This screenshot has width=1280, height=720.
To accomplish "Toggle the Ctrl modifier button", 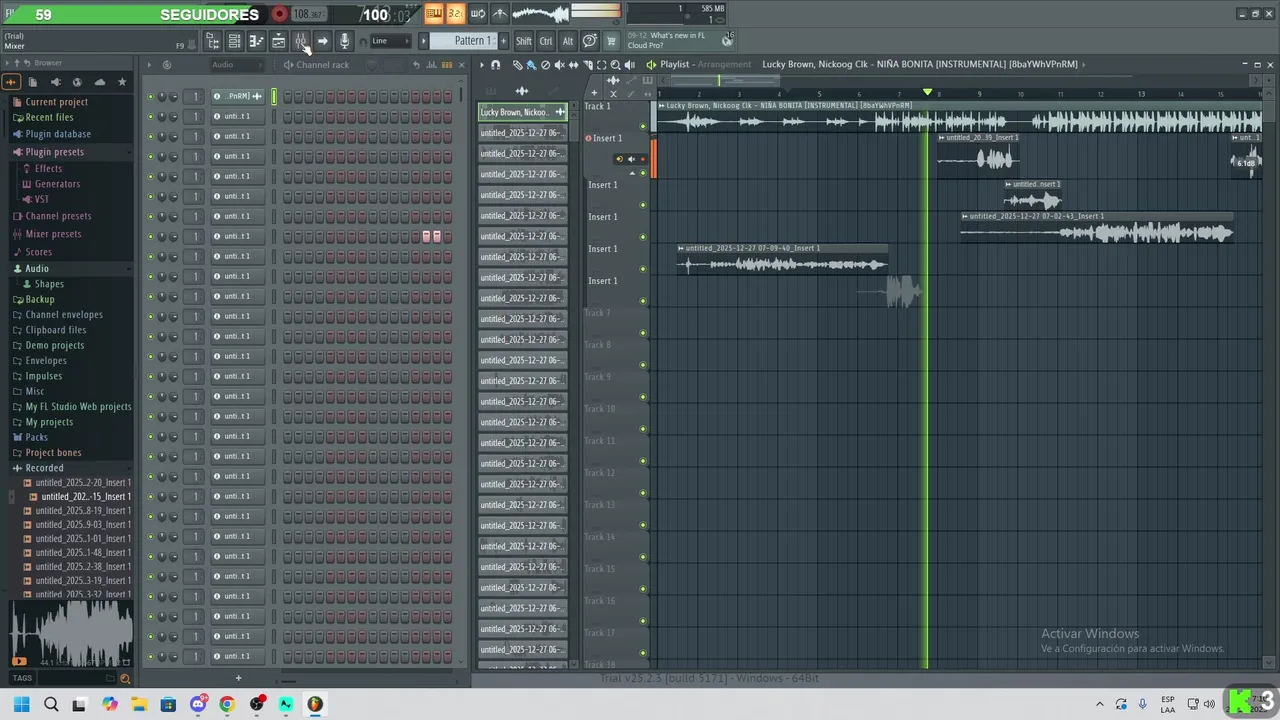I will pyautogui.click(x=546, y=41).
